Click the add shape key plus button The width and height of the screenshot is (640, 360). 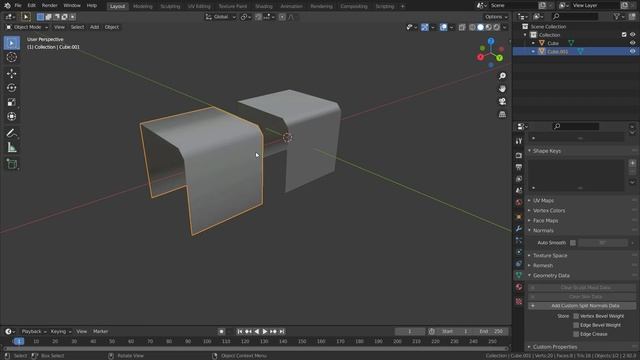[x=632, y=163]
